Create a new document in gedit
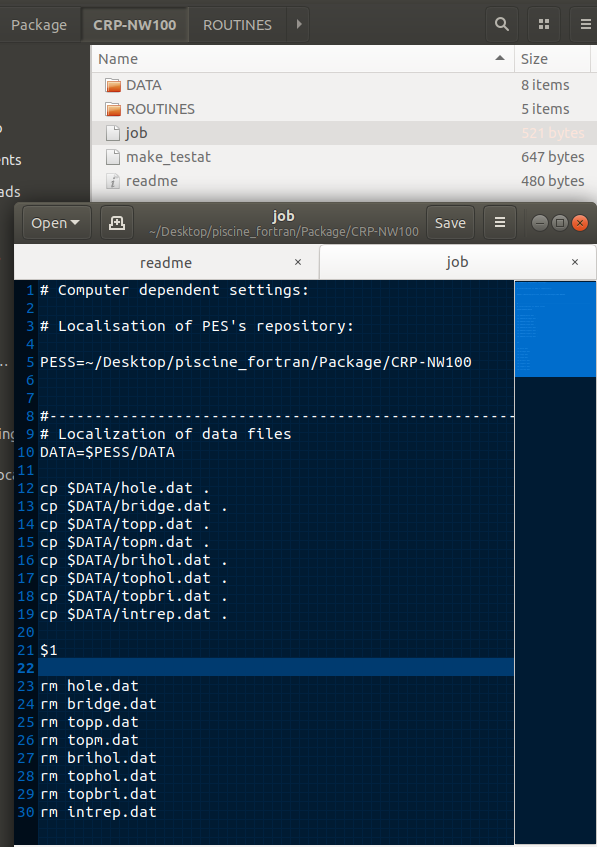 click(117, 222)
